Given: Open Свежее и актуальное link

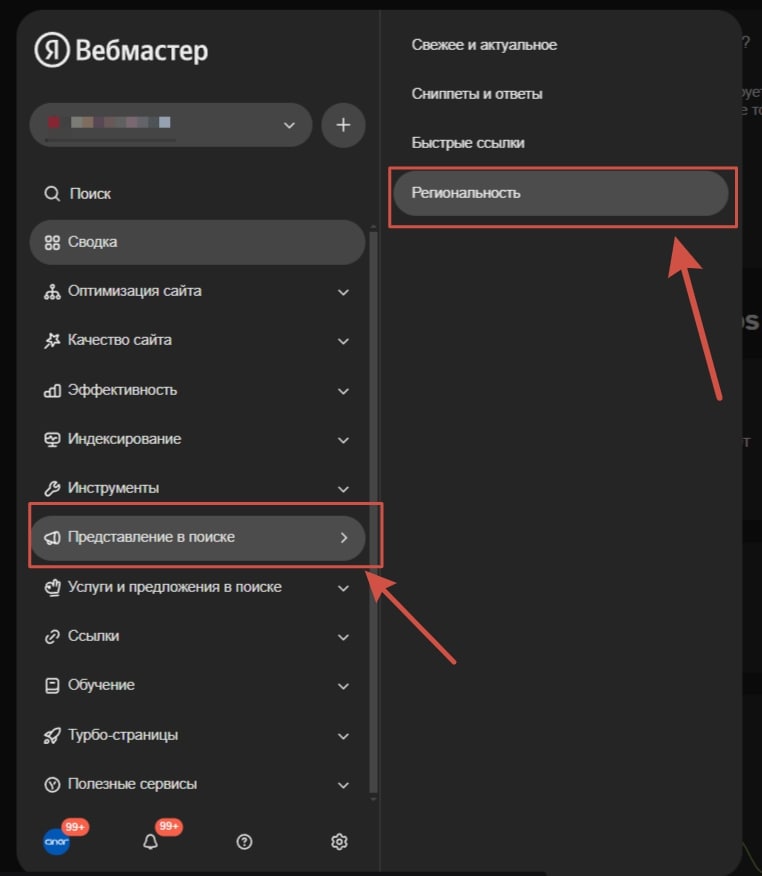Looking at the screenshot, I should point(484,45).
